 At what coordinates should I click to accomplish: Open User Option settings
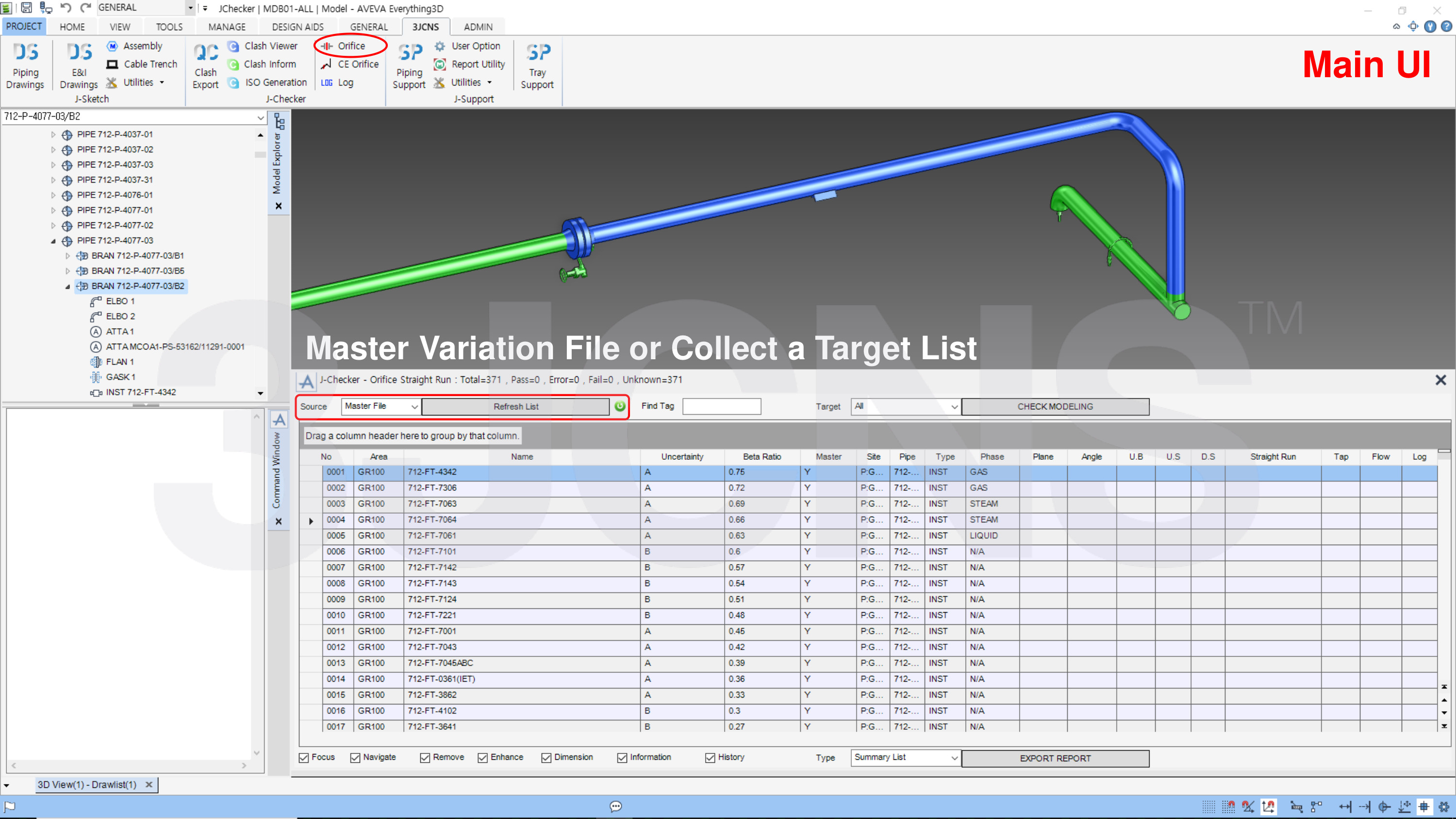[x=467, y=46]
